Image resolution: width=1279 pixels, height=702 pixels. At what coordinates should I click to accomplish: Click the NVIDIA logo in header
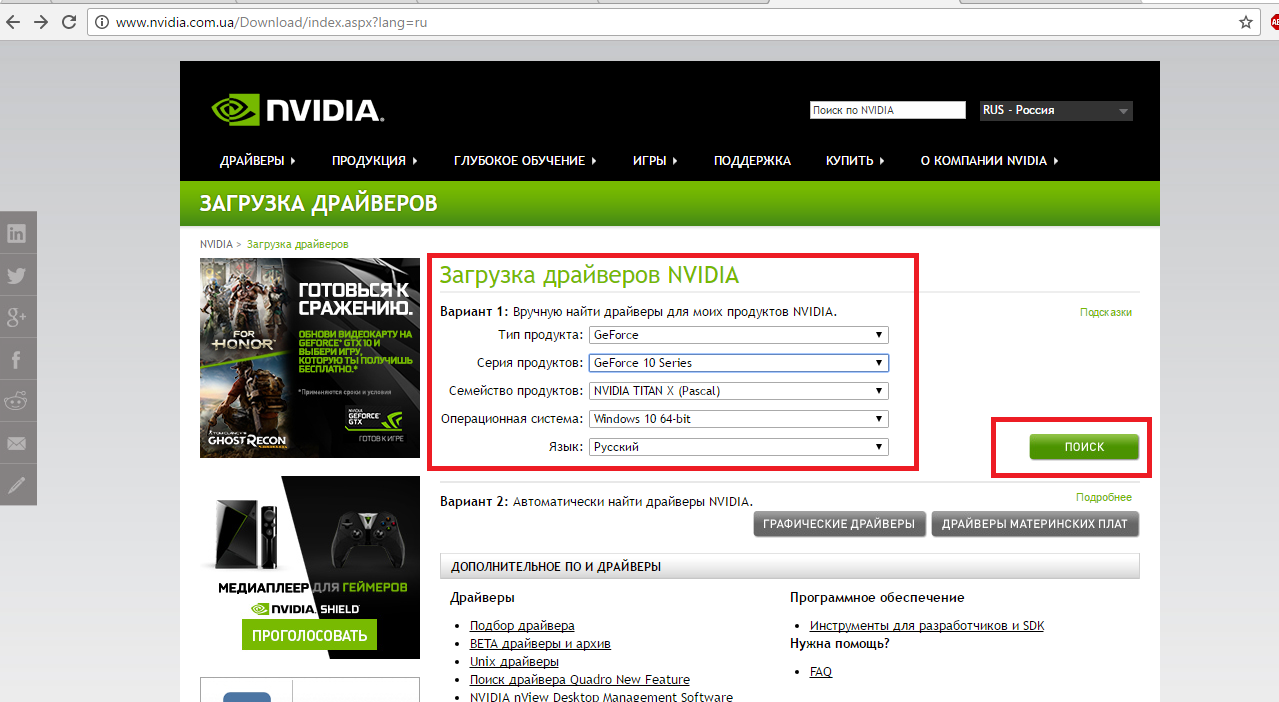point(298,110)
